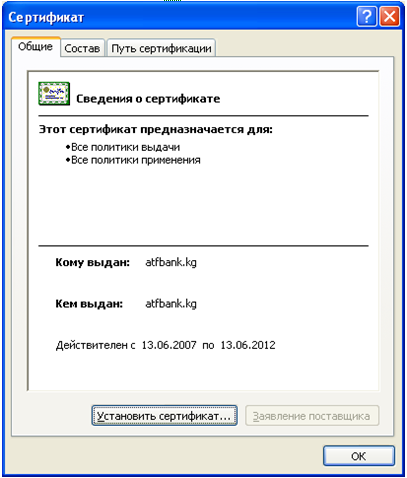Click the Заявление поставщика button
Viewport: 407px width, 478px height.
[x=312, y=415]
